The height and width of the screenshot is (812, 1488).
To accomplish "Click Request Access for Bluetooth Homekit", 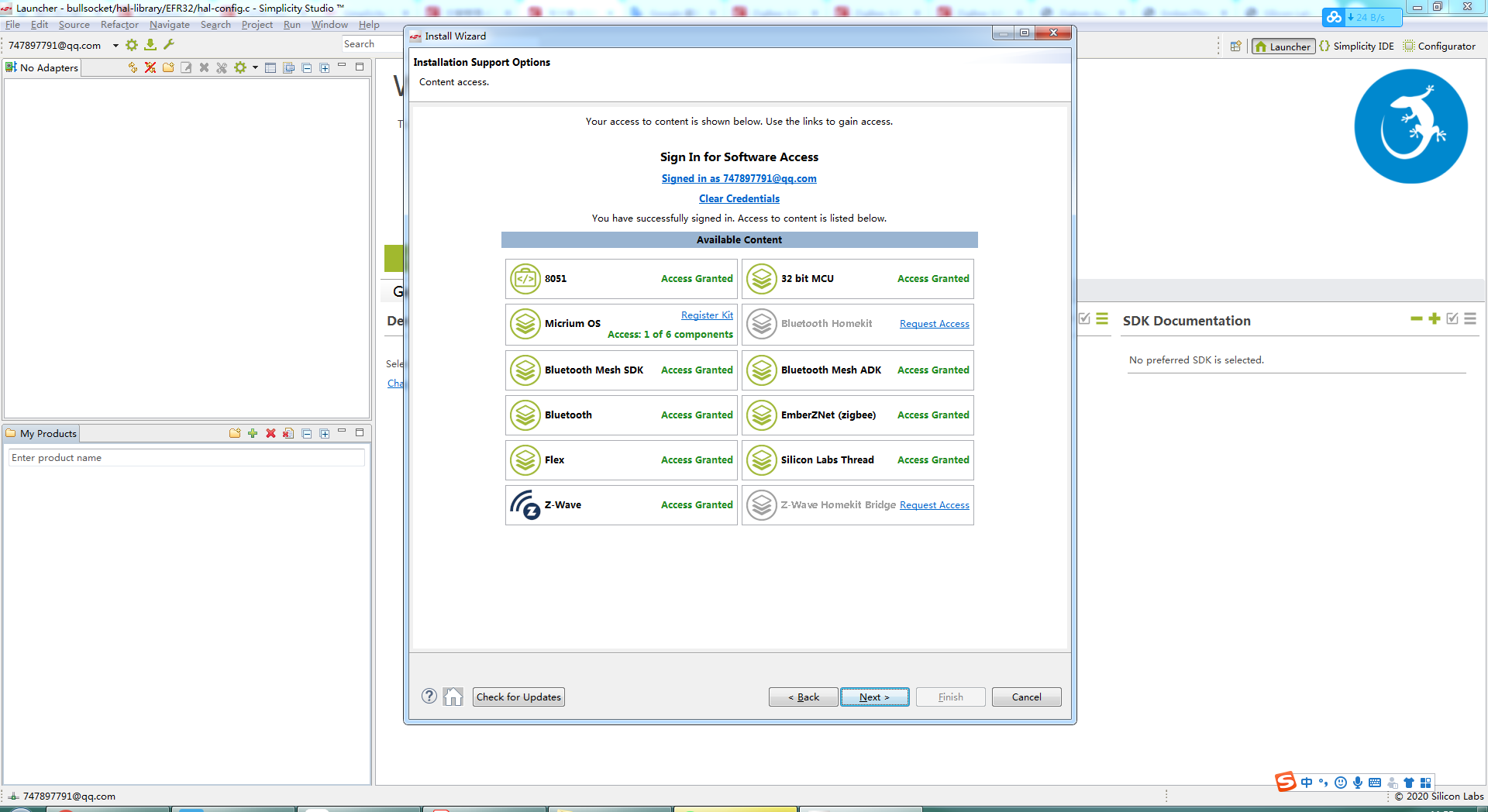I will tap(934, 324).
